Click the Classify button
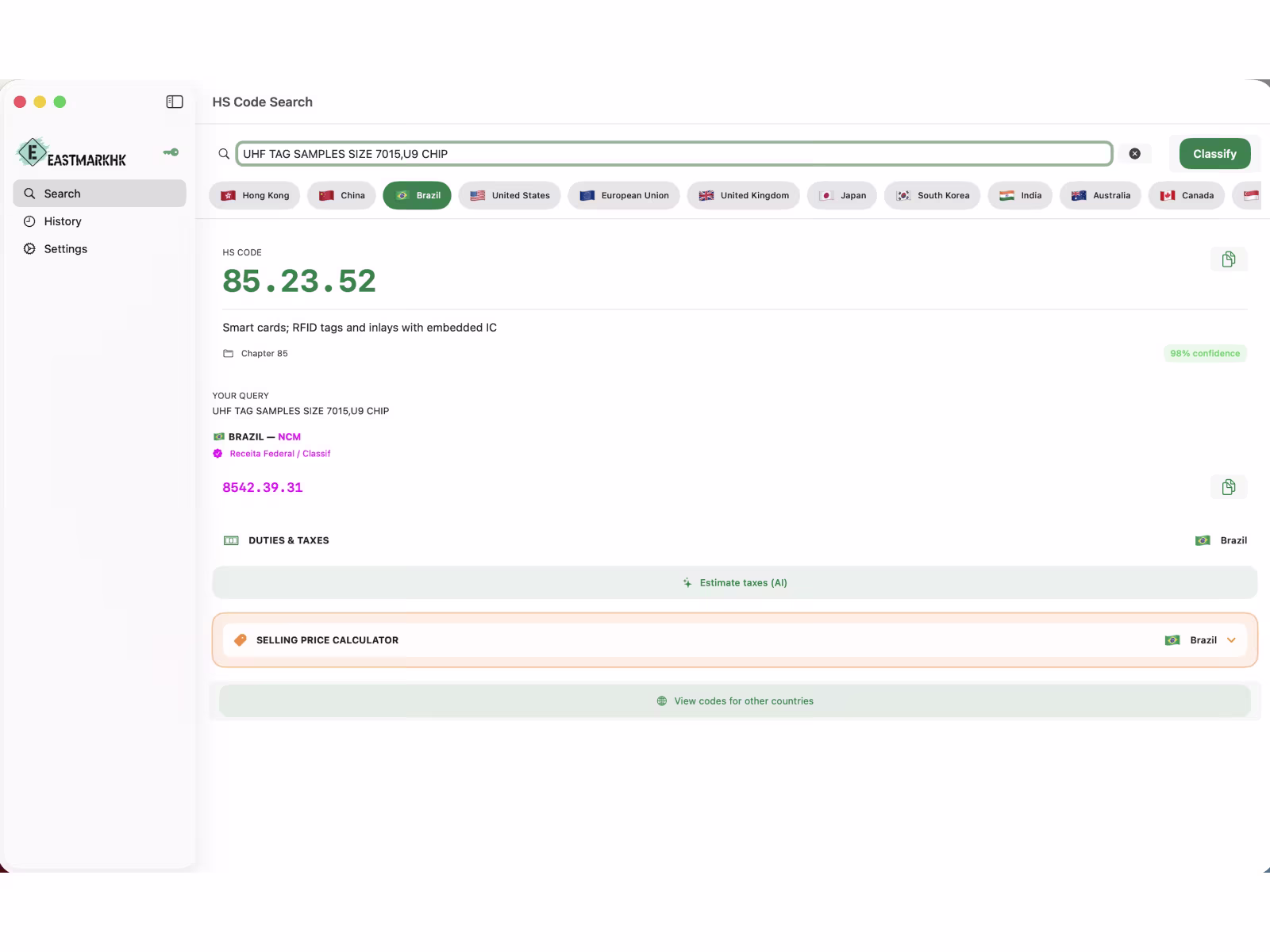 coord(1214,154)
